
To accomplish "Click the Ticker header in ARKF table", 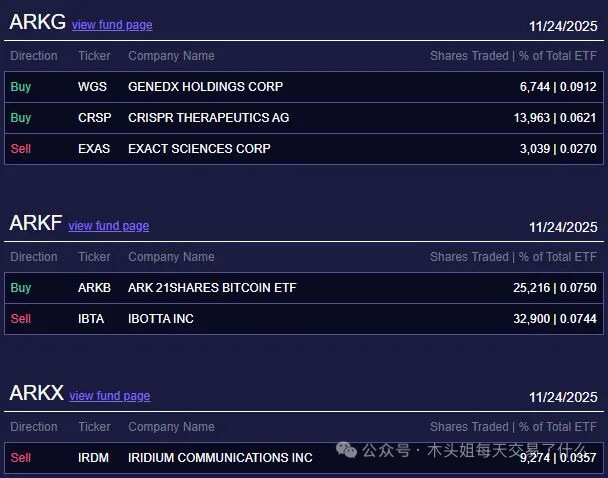I will click(x=94, y=257).
